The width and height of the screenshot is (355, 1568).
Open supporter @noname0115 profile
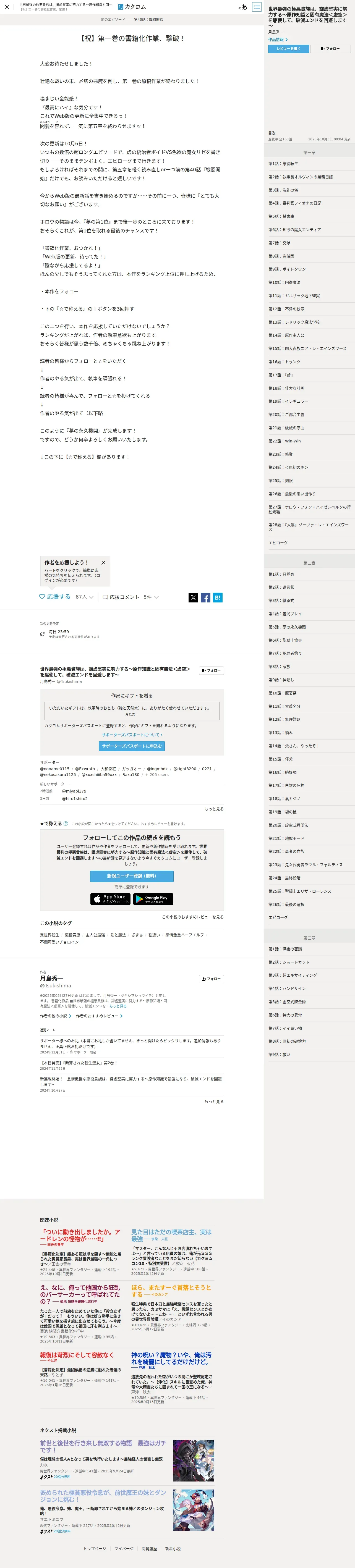pyautogui.click(x=55, y=769)
